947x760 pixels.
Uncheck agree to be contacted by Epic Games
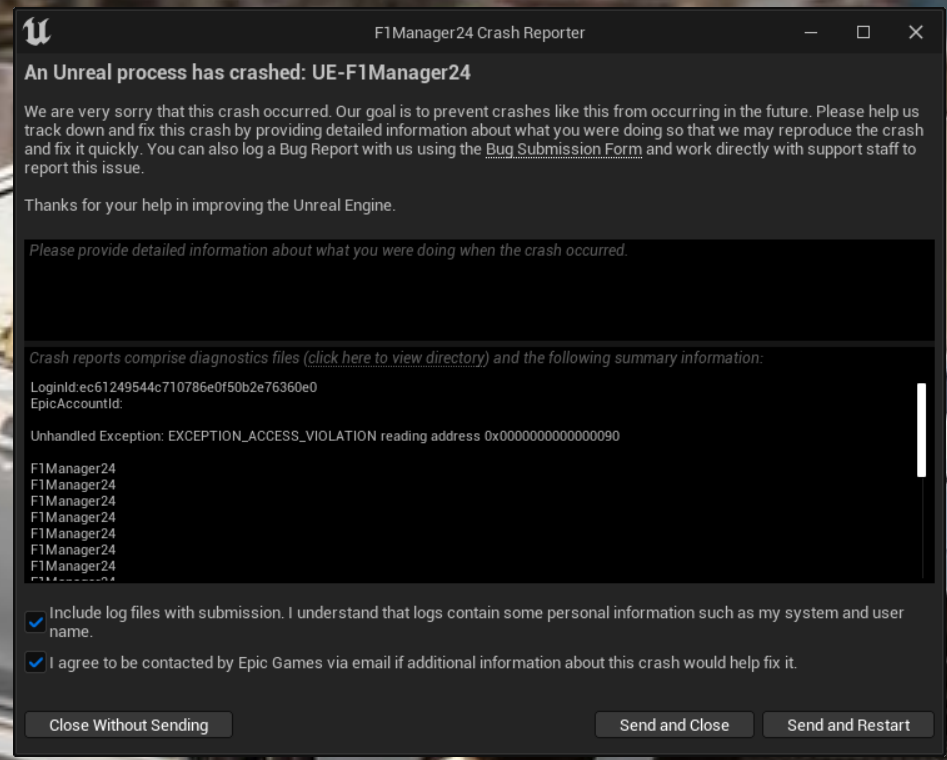pos(36,663)
